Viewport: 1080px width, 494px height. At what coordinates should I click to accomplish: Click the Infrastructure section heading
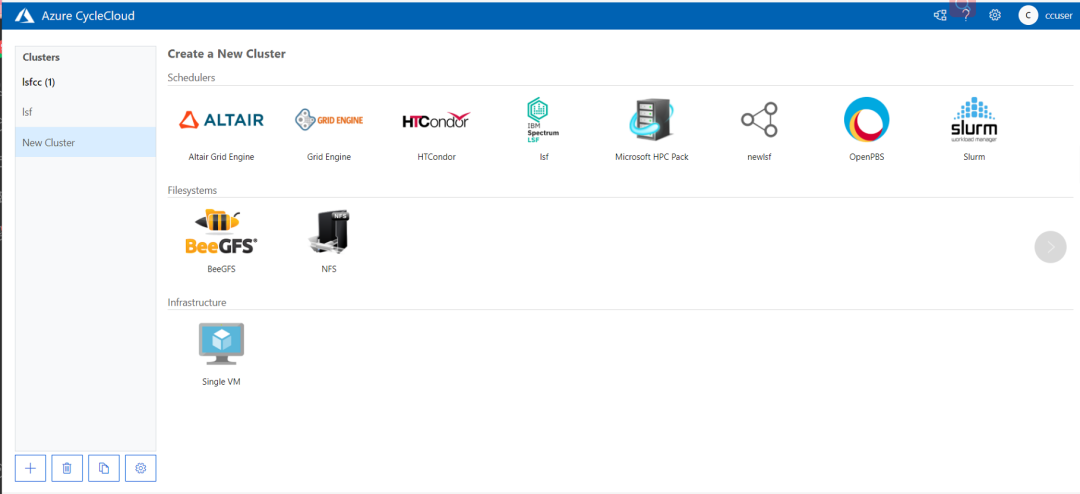pyautogui.click(x=197, y=302)
